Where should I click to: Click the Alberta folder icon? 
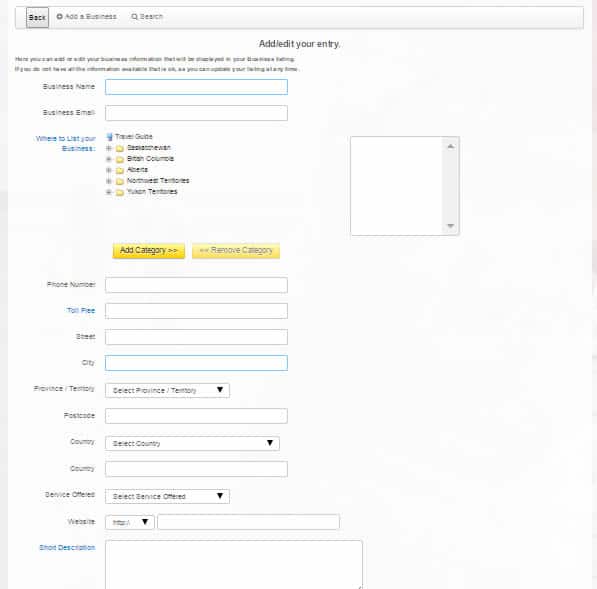pos(120,170)
